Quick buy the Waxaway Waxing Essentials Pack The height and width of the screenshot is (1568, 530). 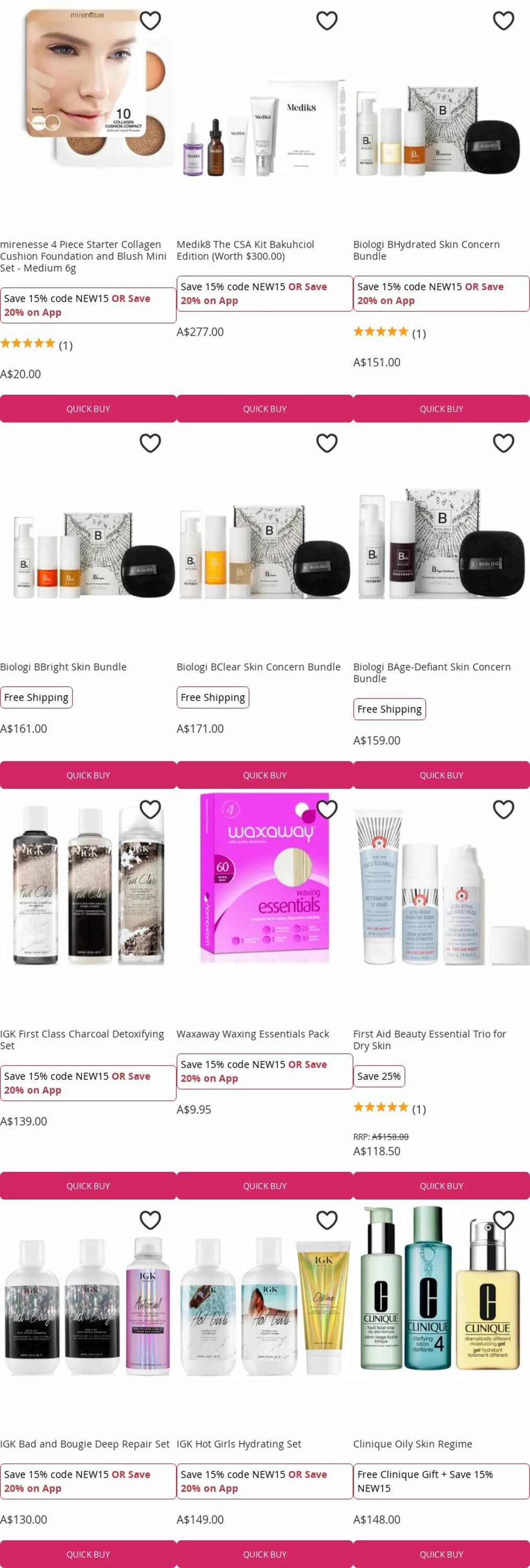[264, 1186]
